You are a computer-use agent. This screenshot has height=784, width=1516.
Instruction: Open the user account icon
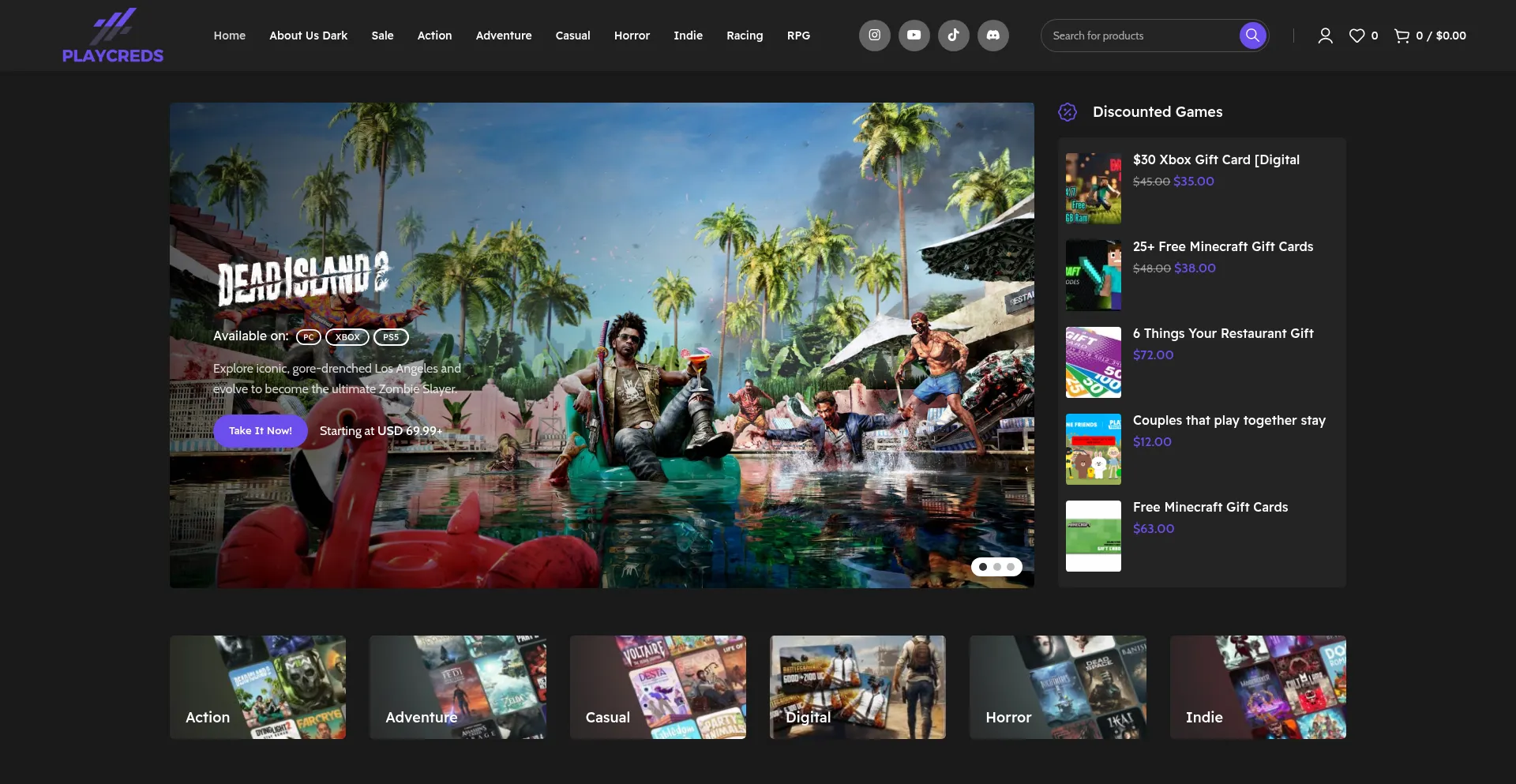click(x=1326, y=36)
